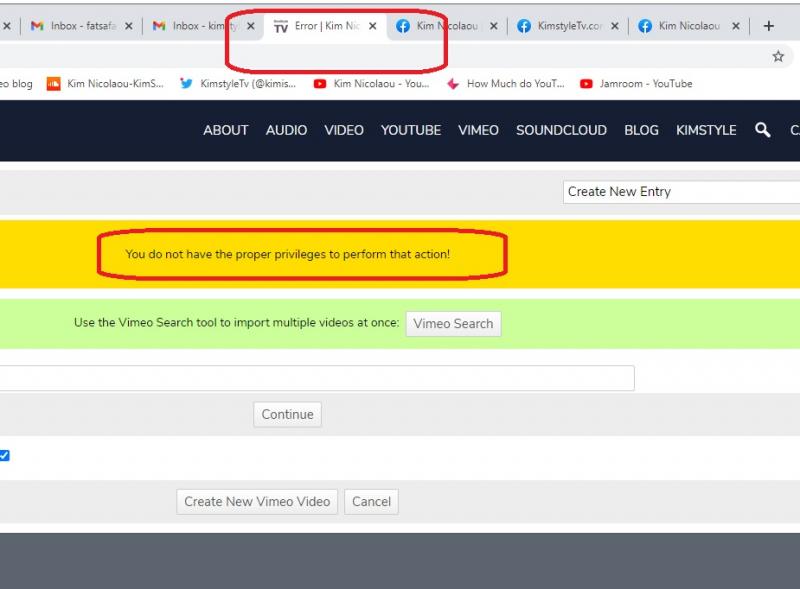
Task: Bookmark this page with the star icon
Action: pyautogui.click(x=778, y=56)
